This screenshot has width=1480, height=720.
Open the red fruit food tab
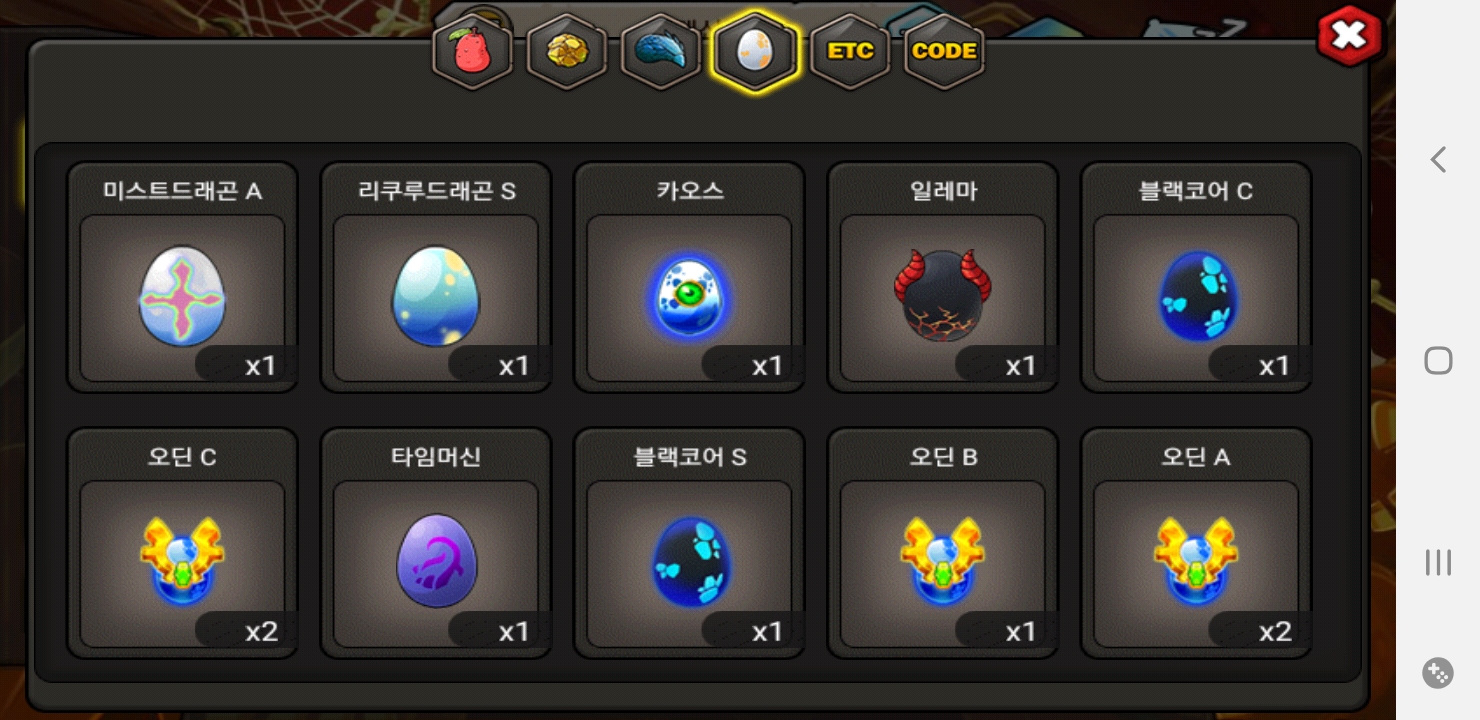coord(472,51)
